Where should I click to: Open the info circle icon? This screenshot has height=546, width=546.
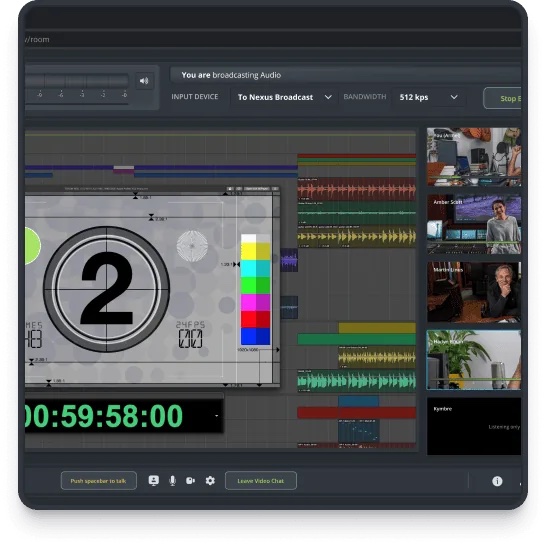click(497, 481)
